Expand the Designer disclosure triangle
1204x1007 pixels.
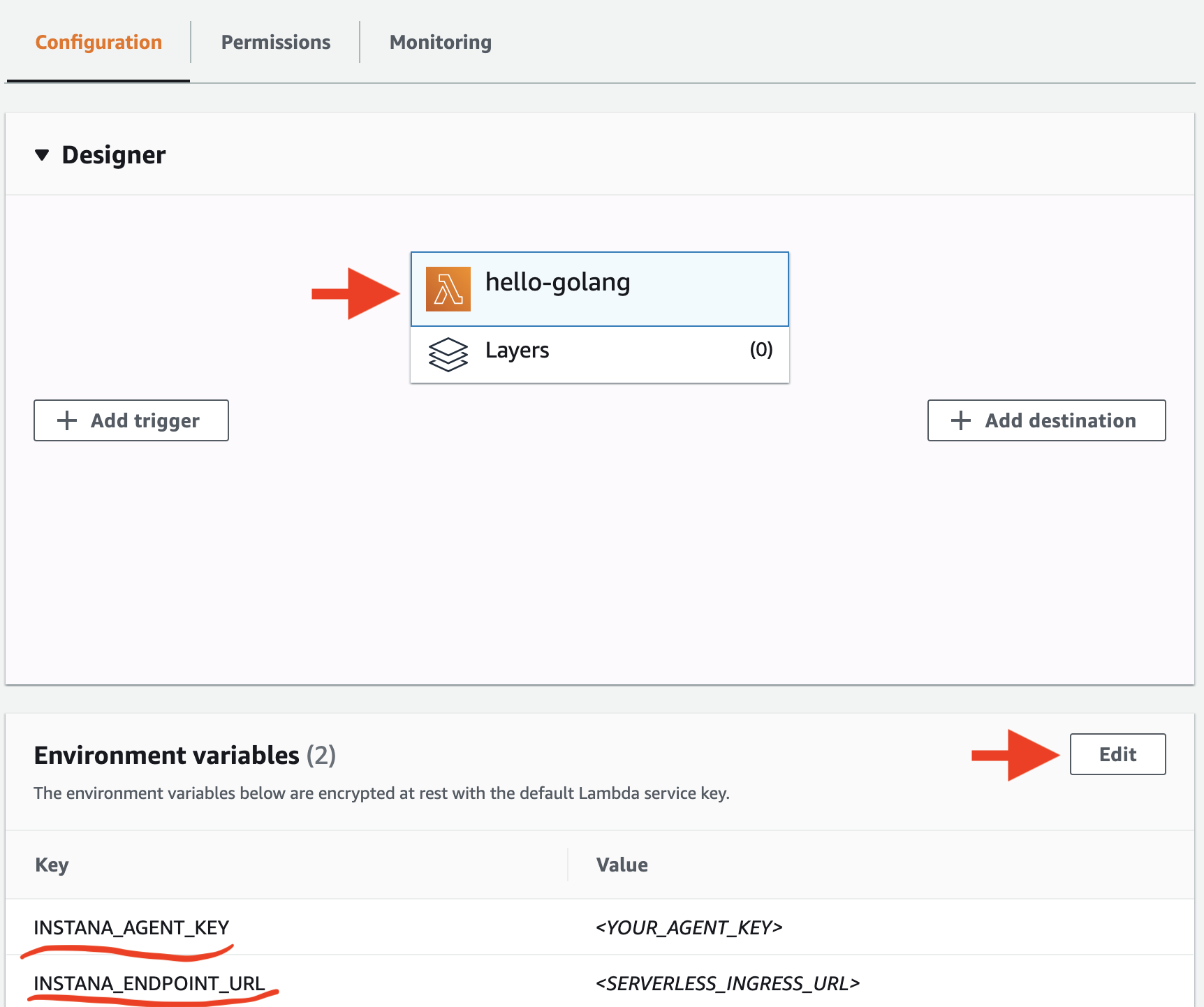pyautogui.click(x=43, y=154)
